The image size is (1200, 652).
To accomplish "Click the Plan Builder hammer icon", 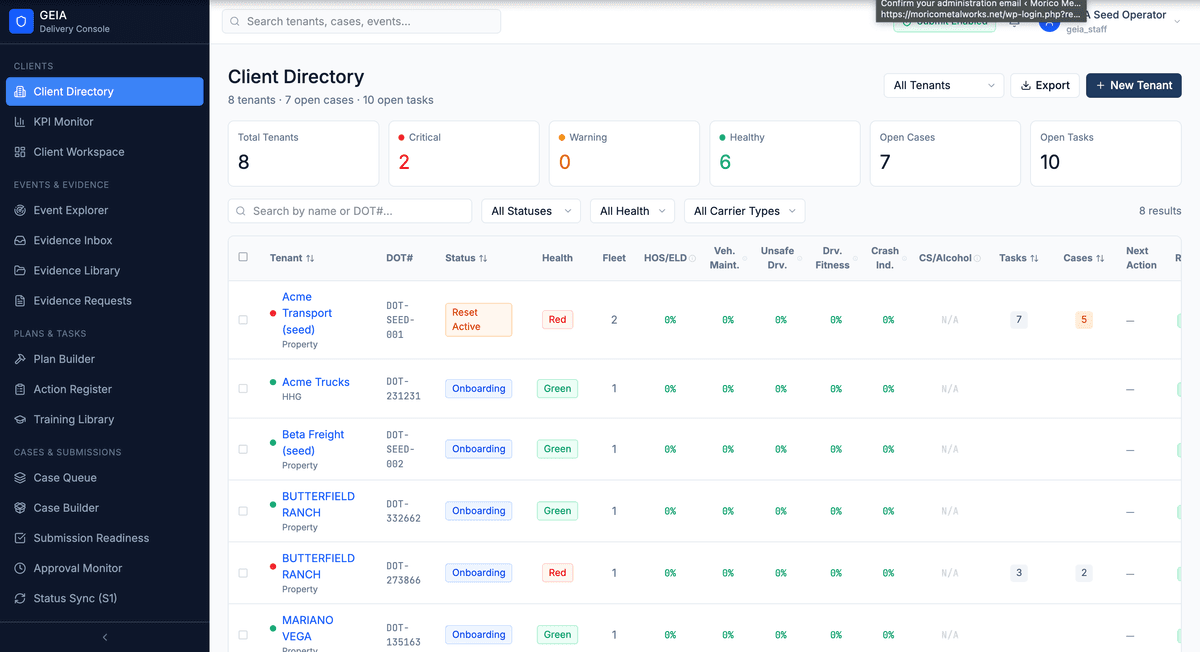I will tap(21, 359).
